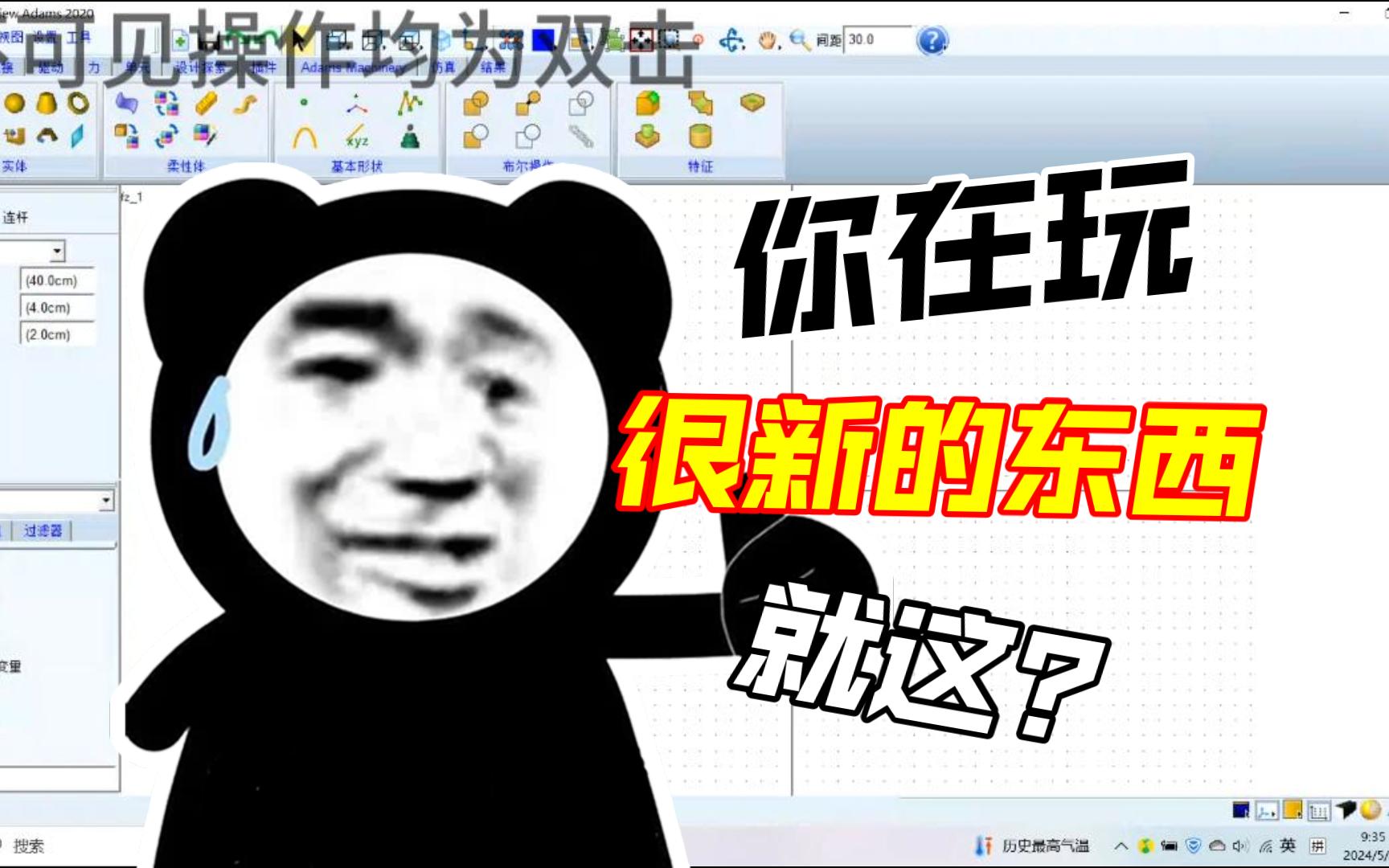Click the orange render mode status icon
The image size is (1389, 868).
[x=1293, y=810]
